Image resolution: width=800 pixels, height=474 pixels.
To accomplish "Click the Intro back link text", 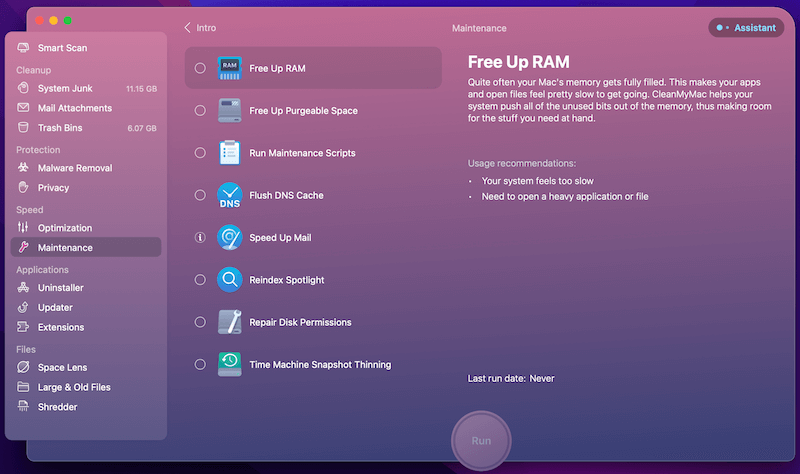I will point(206,28).
